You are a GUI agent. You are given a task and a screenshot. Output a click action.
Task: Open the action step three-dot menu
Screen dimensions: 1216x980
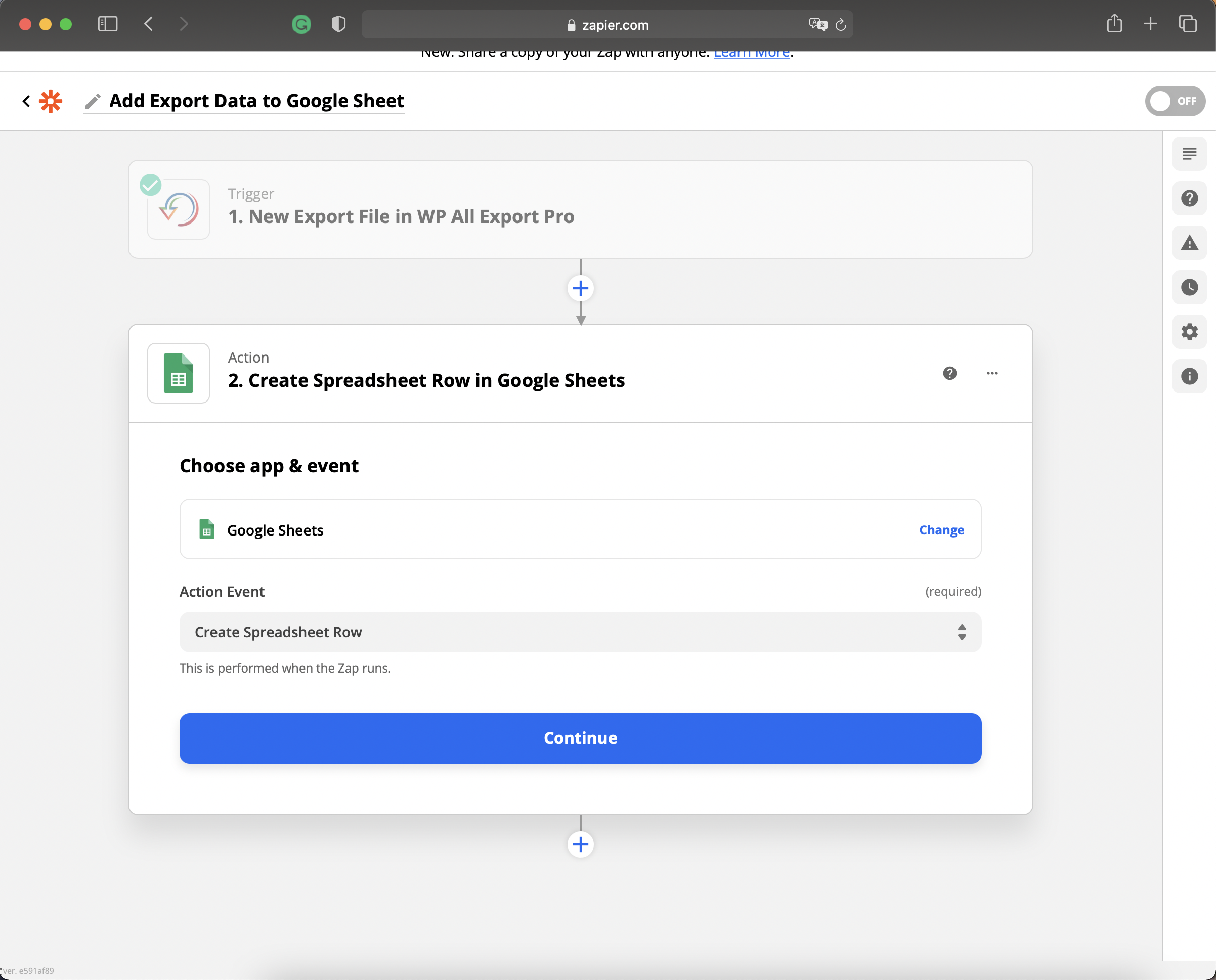(x=992, y=373)
